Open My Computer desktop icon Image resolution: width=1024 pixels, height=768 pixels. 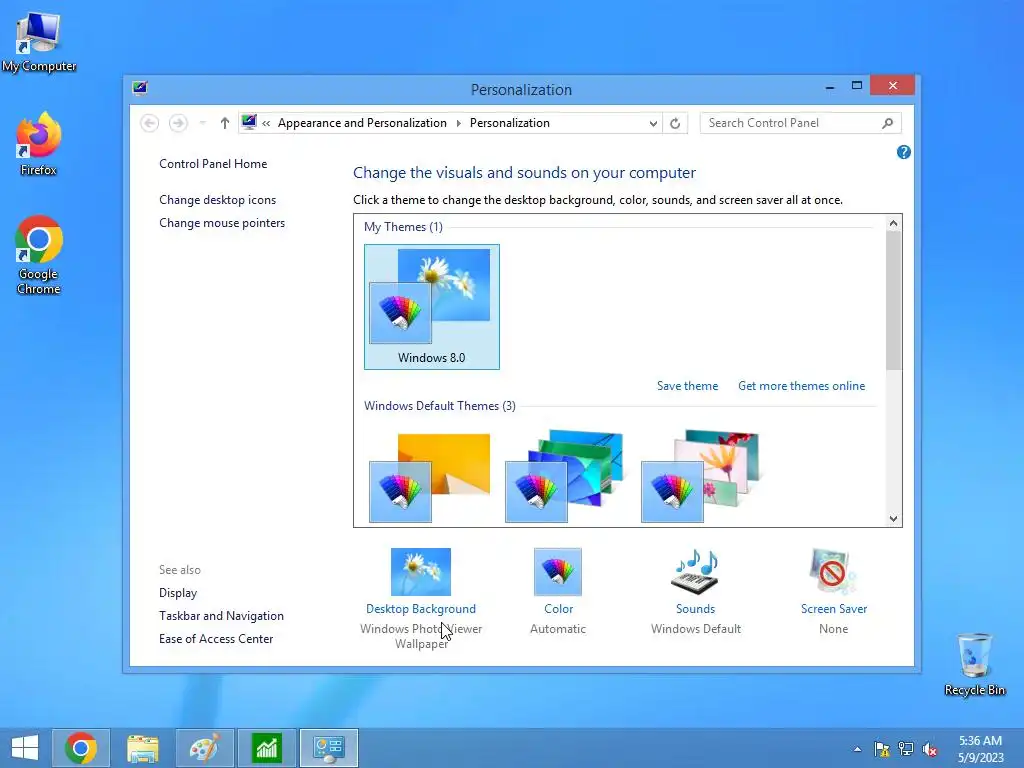pyautogui.click(x=39, y=43)
